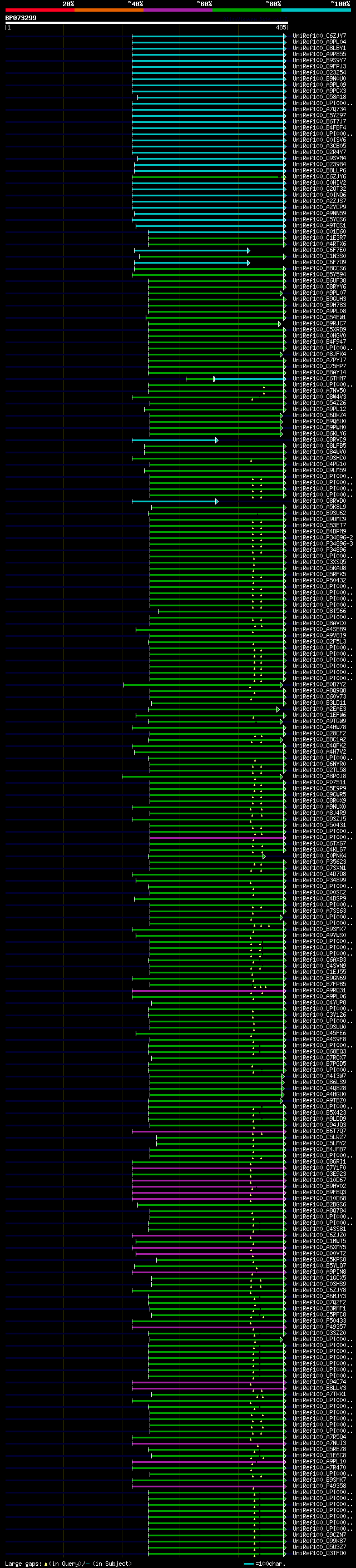This screenshot has width=356, height=1568.
Task: Select hit label UniRef100_C1E3R7
Action: point(319,238)
